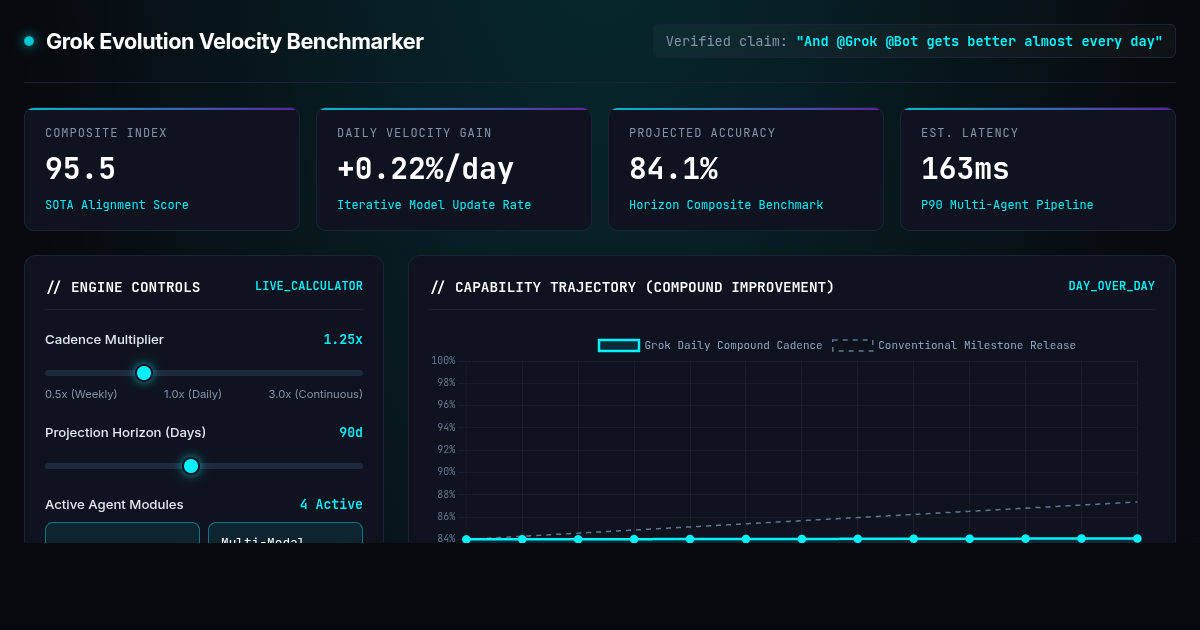Click the Active Agent Modules label

[x=114, y=504]
